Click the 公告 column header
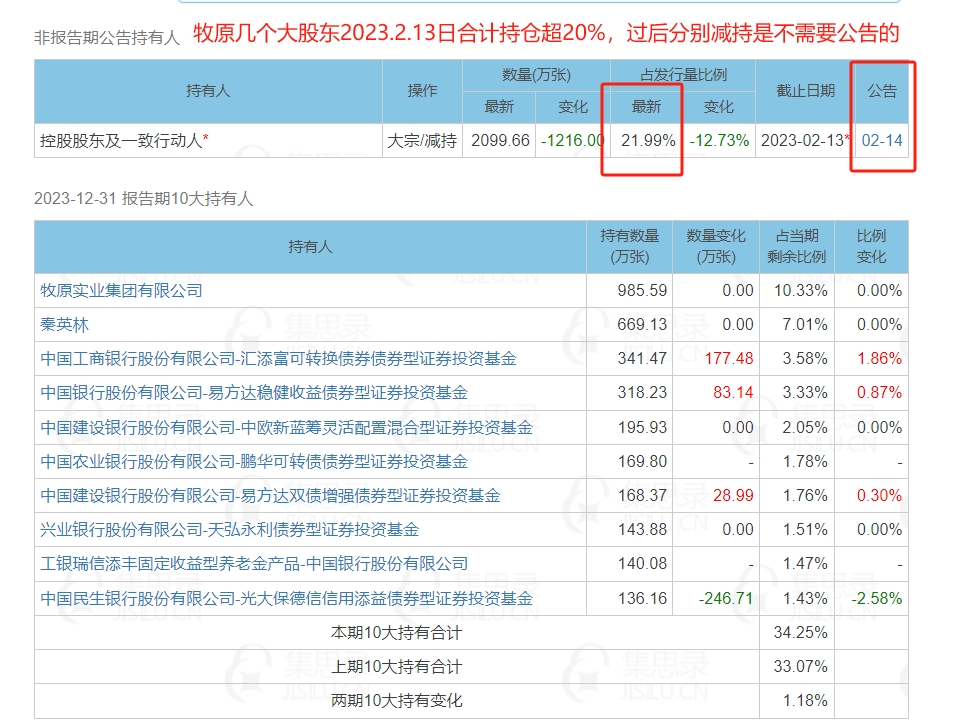 coord(882,91)
